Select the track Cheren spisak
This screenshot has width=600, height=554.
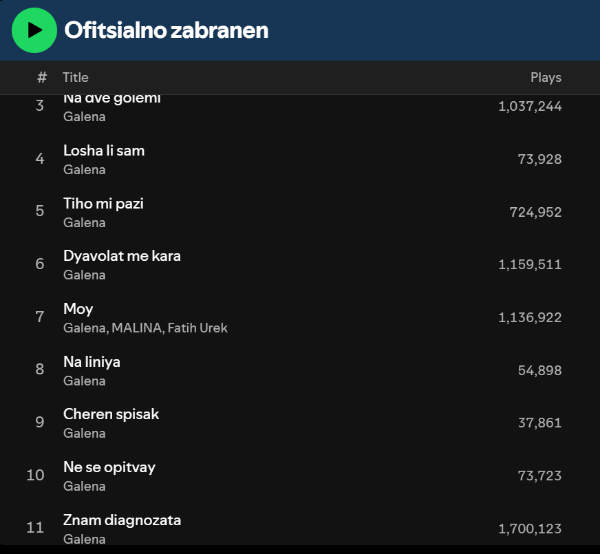(111, 414)
